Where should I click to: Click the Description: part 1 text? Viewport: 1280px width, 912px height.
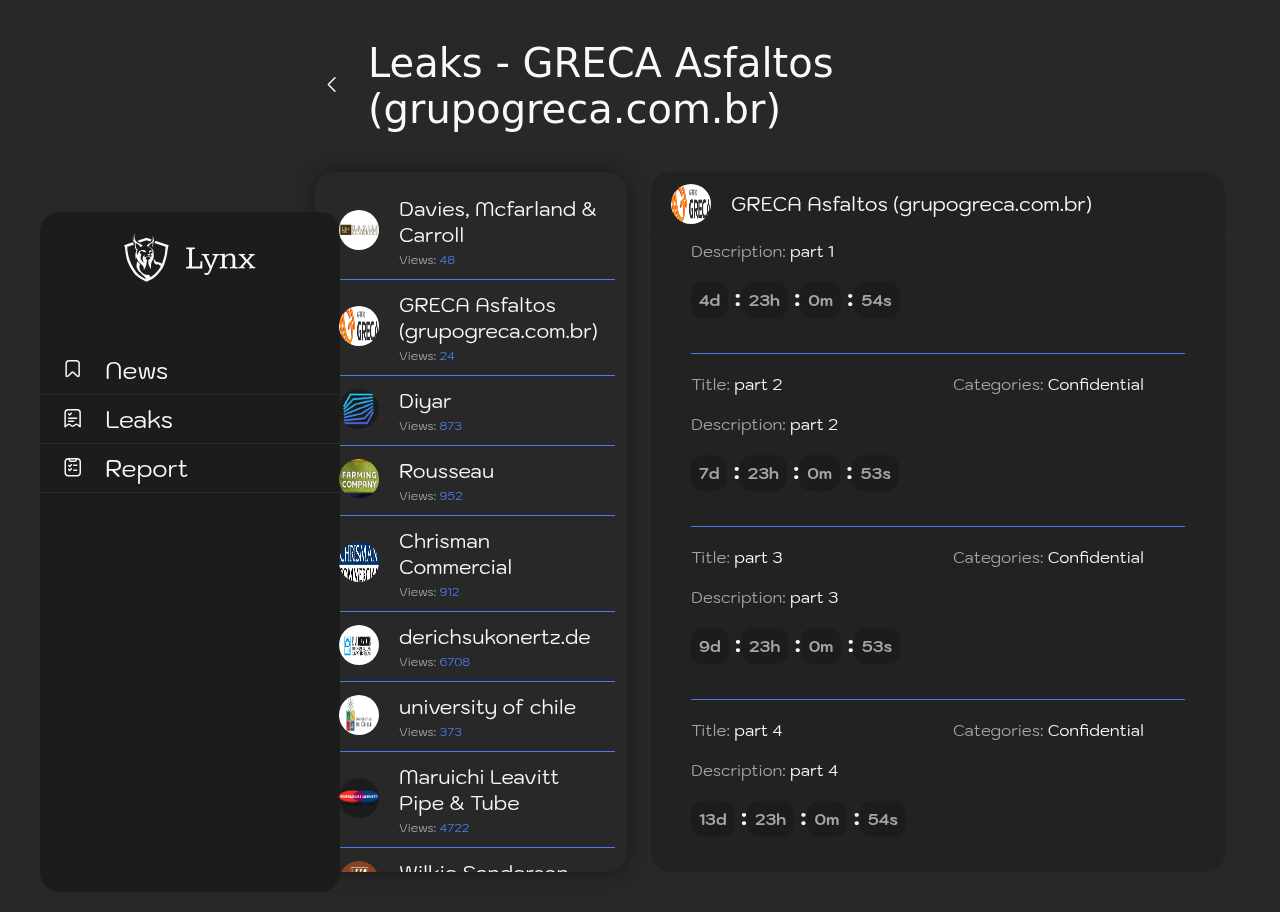(x=763, y=252)
